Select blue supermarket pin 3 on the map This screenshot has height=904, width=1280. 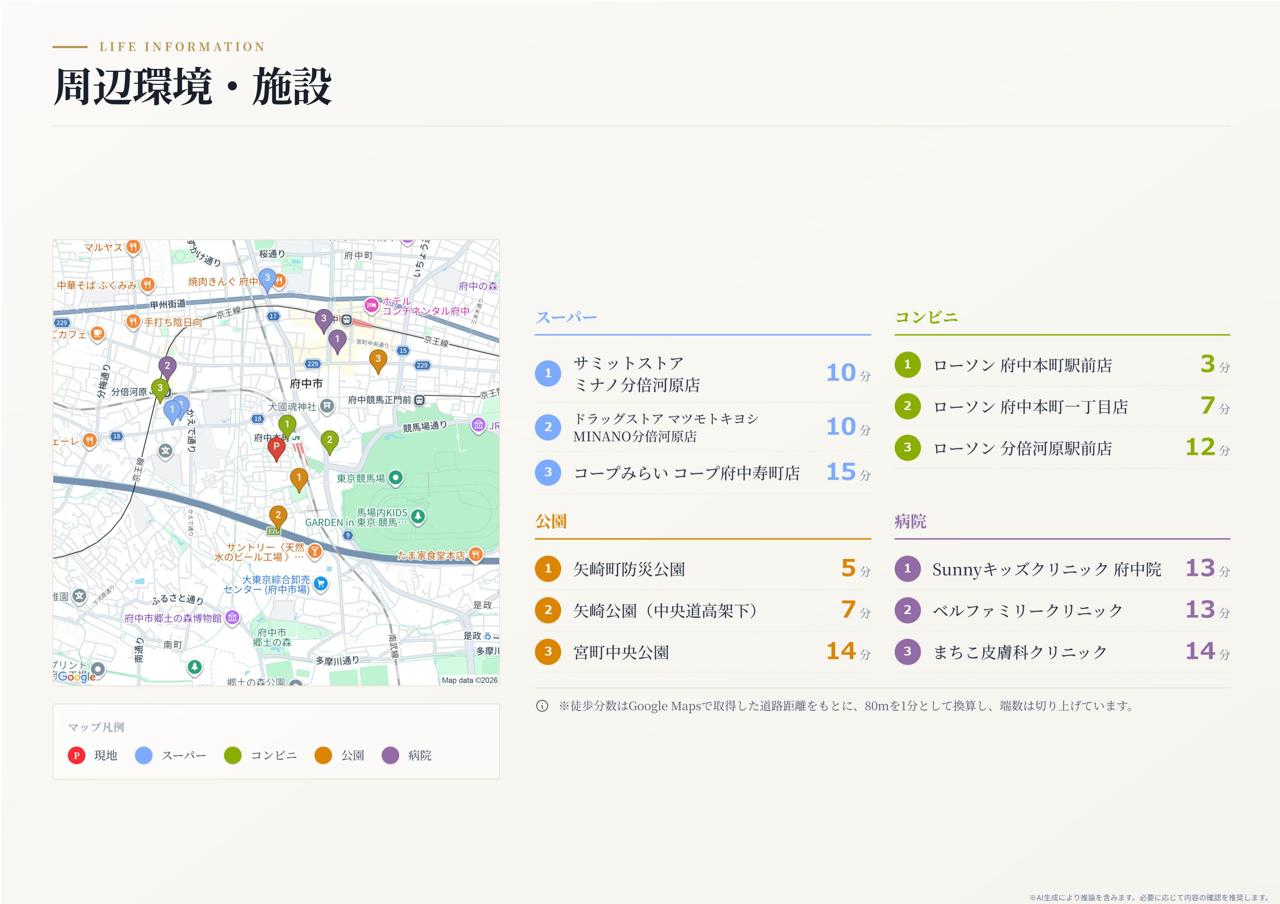(x=267, y=279)
